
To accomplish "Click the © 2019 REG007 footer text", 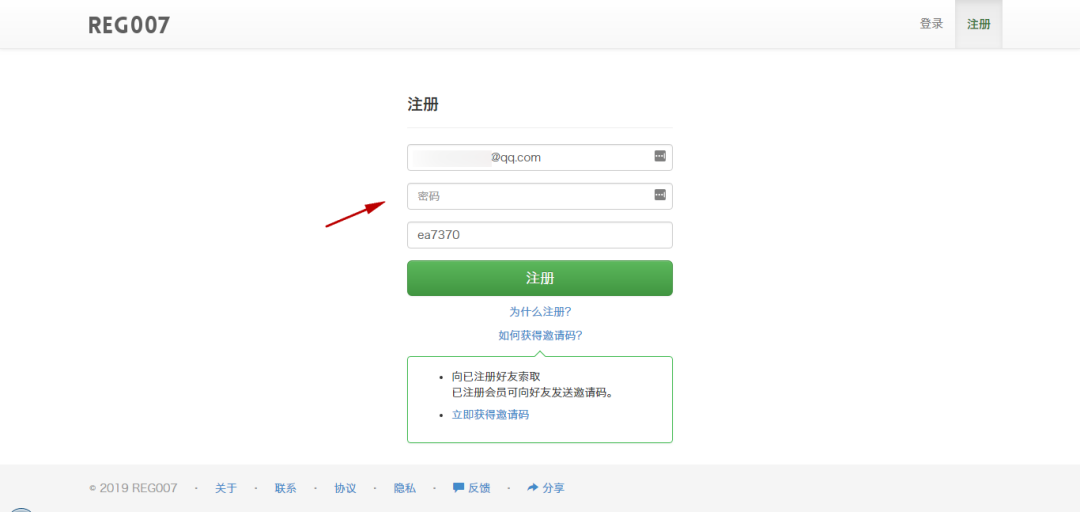I will coord(134,488).
